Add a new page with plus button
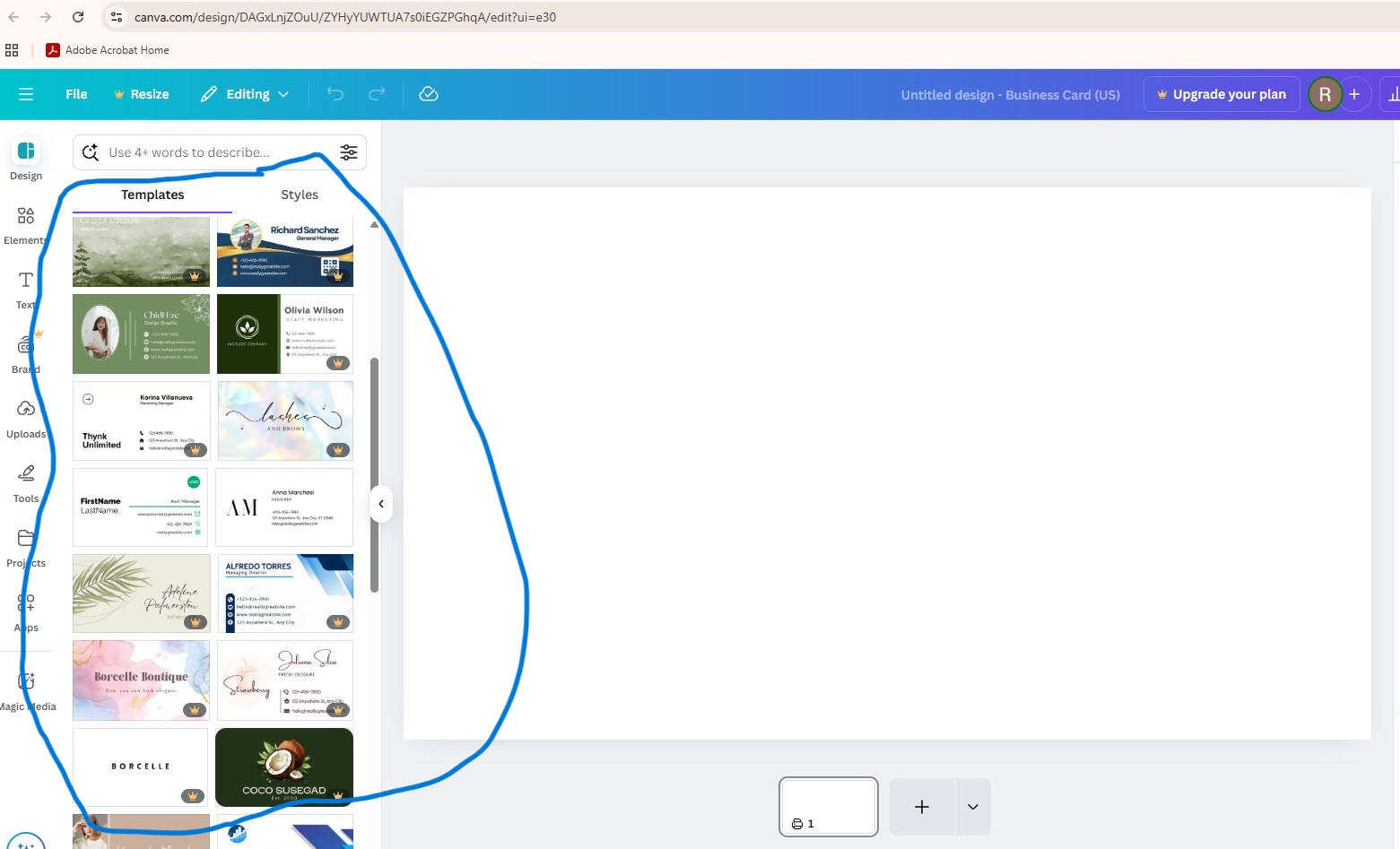This screenshot has width=1400, height=849. point(922,807)
